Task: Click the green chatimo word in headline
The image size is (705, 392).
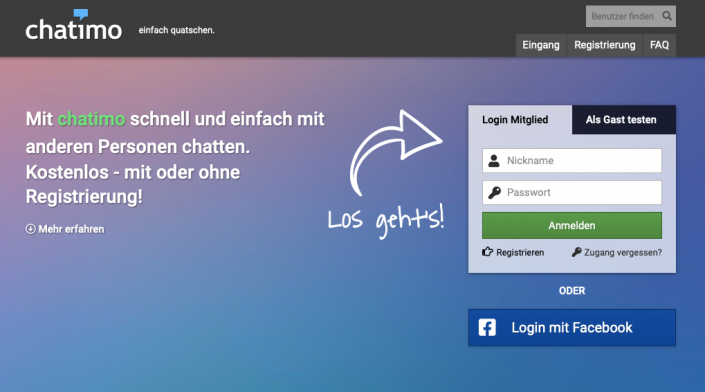Action: click(91, 119)
